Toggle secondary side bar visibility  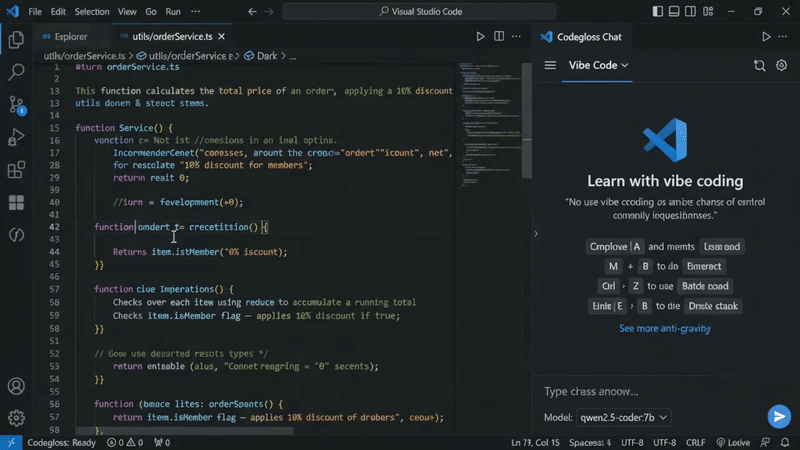690,11
